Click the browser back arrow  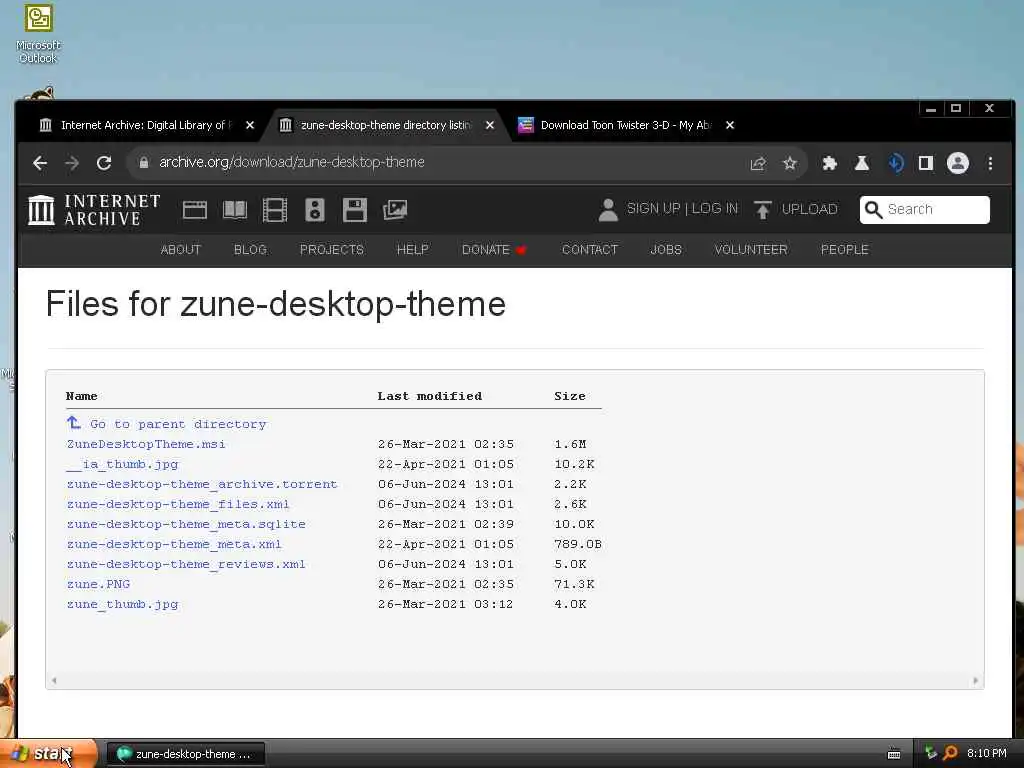click(x=40, y=163)
